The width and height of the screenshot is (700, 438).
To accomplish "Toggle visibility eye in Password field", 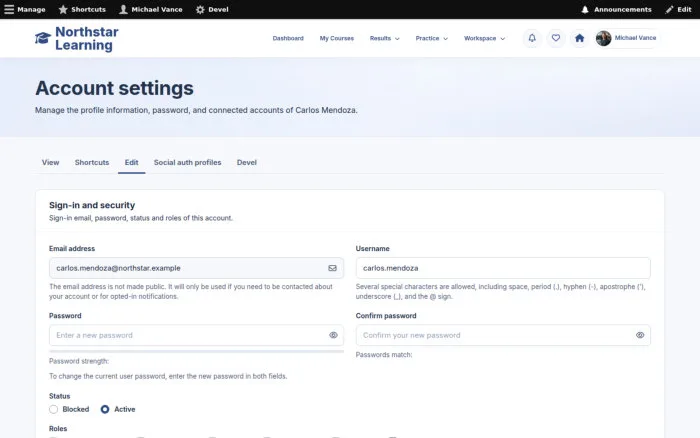I will tap(333, 335).
